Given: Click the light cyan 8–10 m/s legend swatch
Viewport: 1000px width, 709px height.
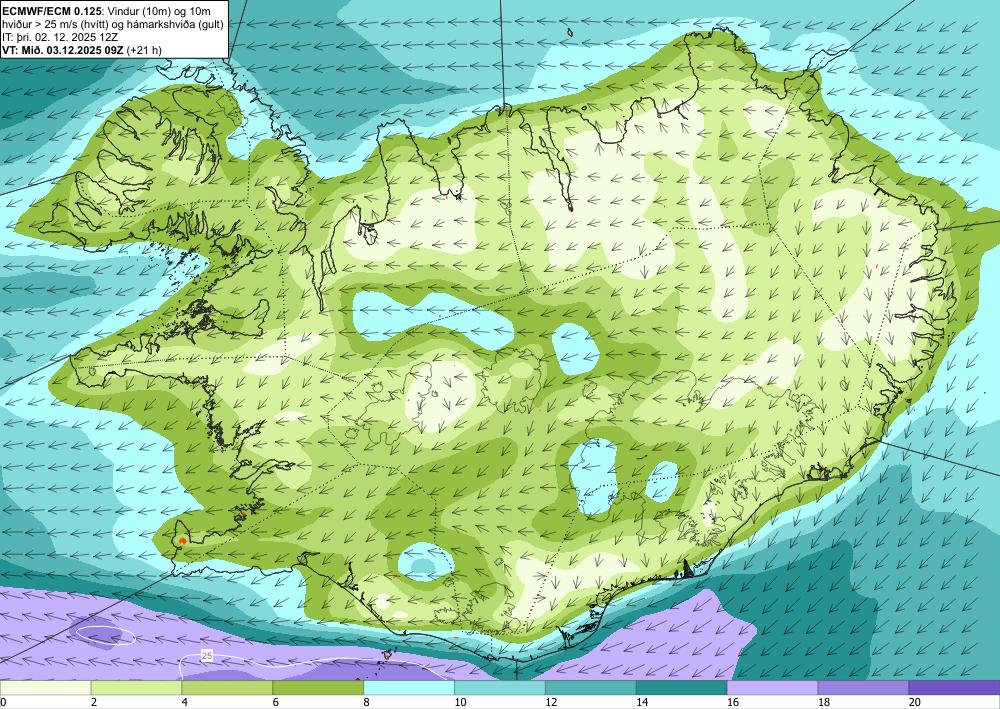Looking at the screenshot, I should click(409, 688).
